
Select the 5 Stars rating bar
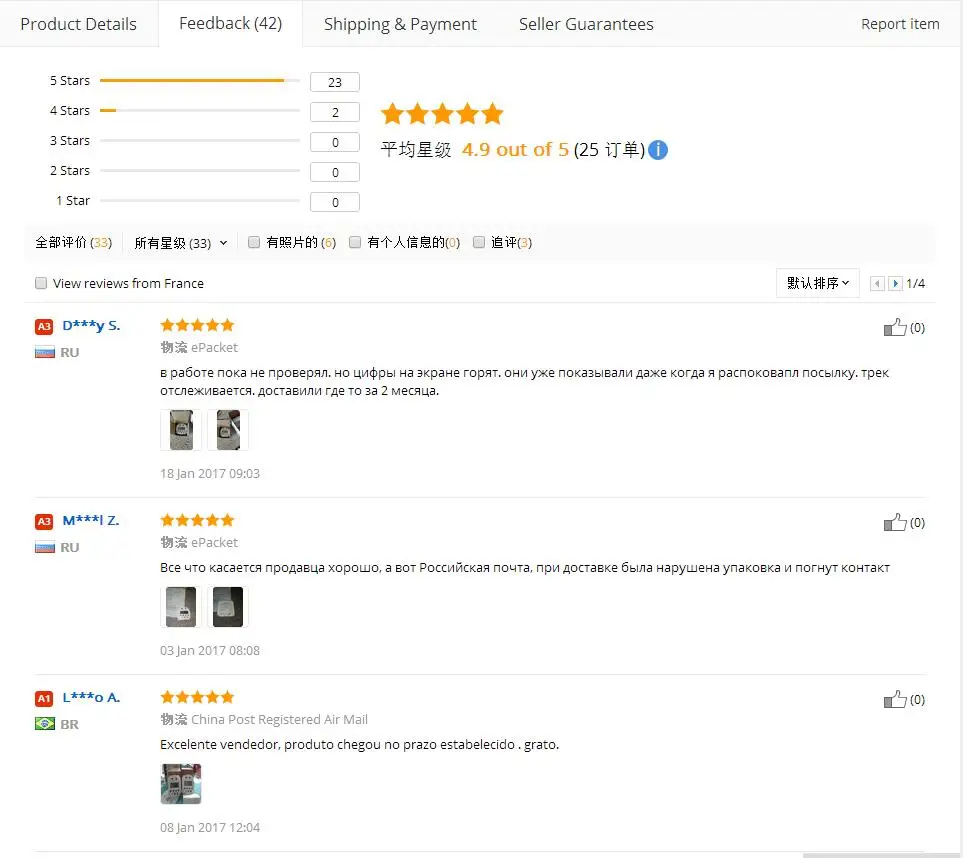click(200, 80)
